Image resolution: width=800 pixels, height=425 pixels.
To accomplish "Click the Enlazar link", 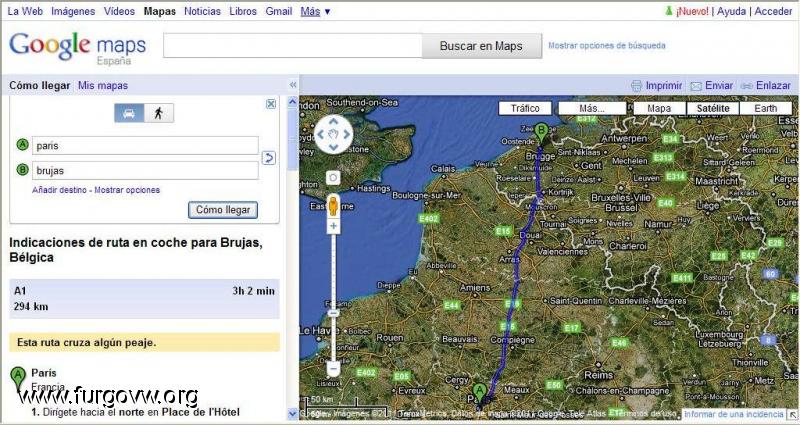I will 773,86.
